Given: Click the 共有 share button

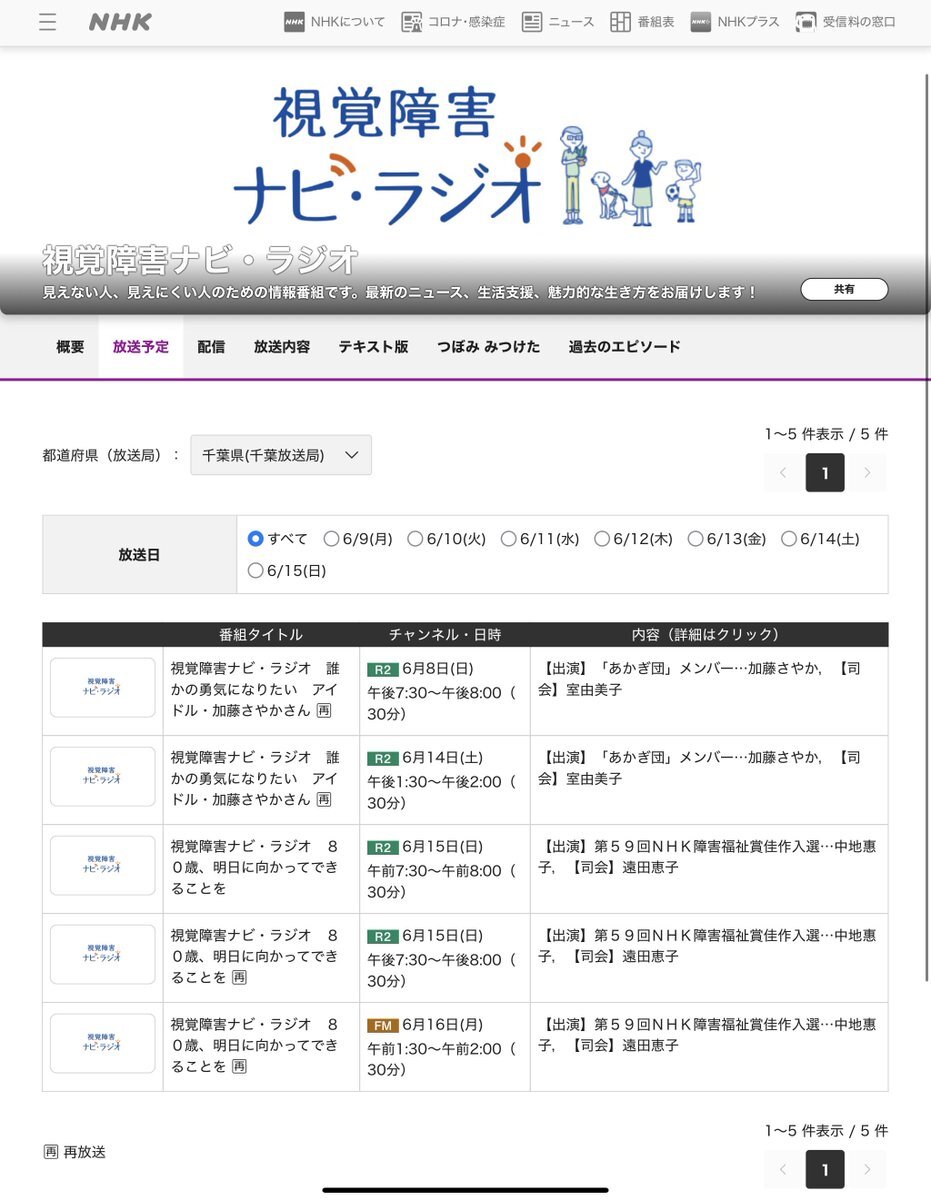Looking at the screenshot, I should coord(844,289).
